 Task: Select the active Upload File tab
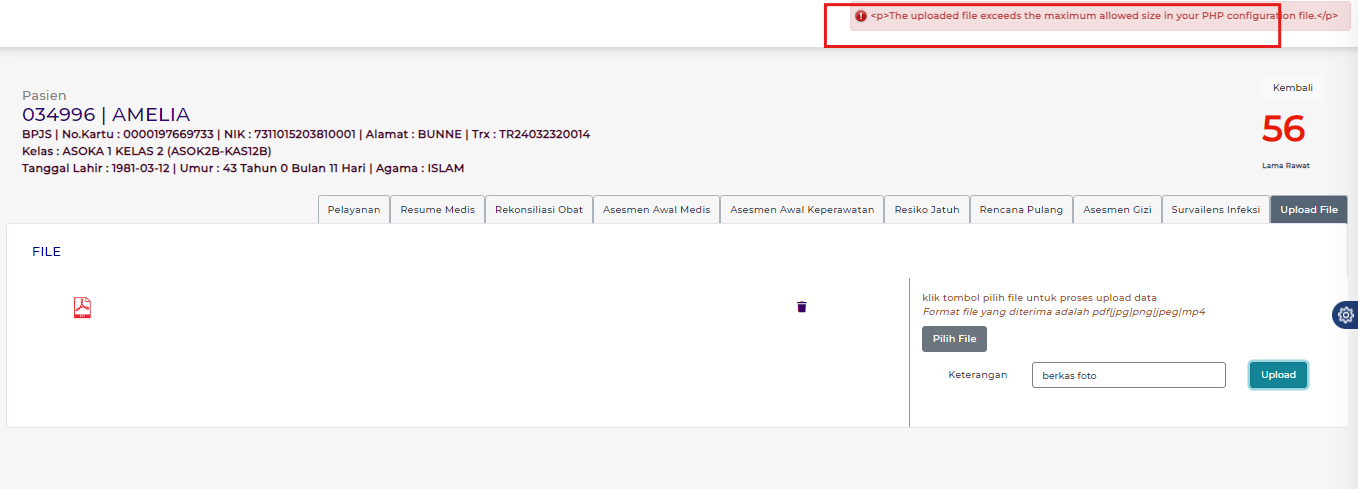1308,210
